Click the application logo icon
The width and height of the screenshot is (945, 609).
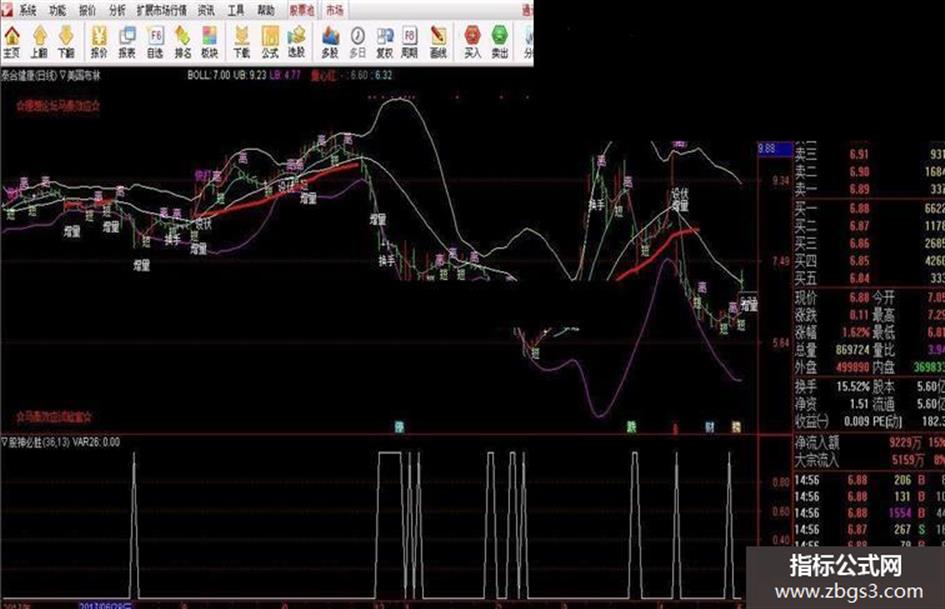pos(6,10)
